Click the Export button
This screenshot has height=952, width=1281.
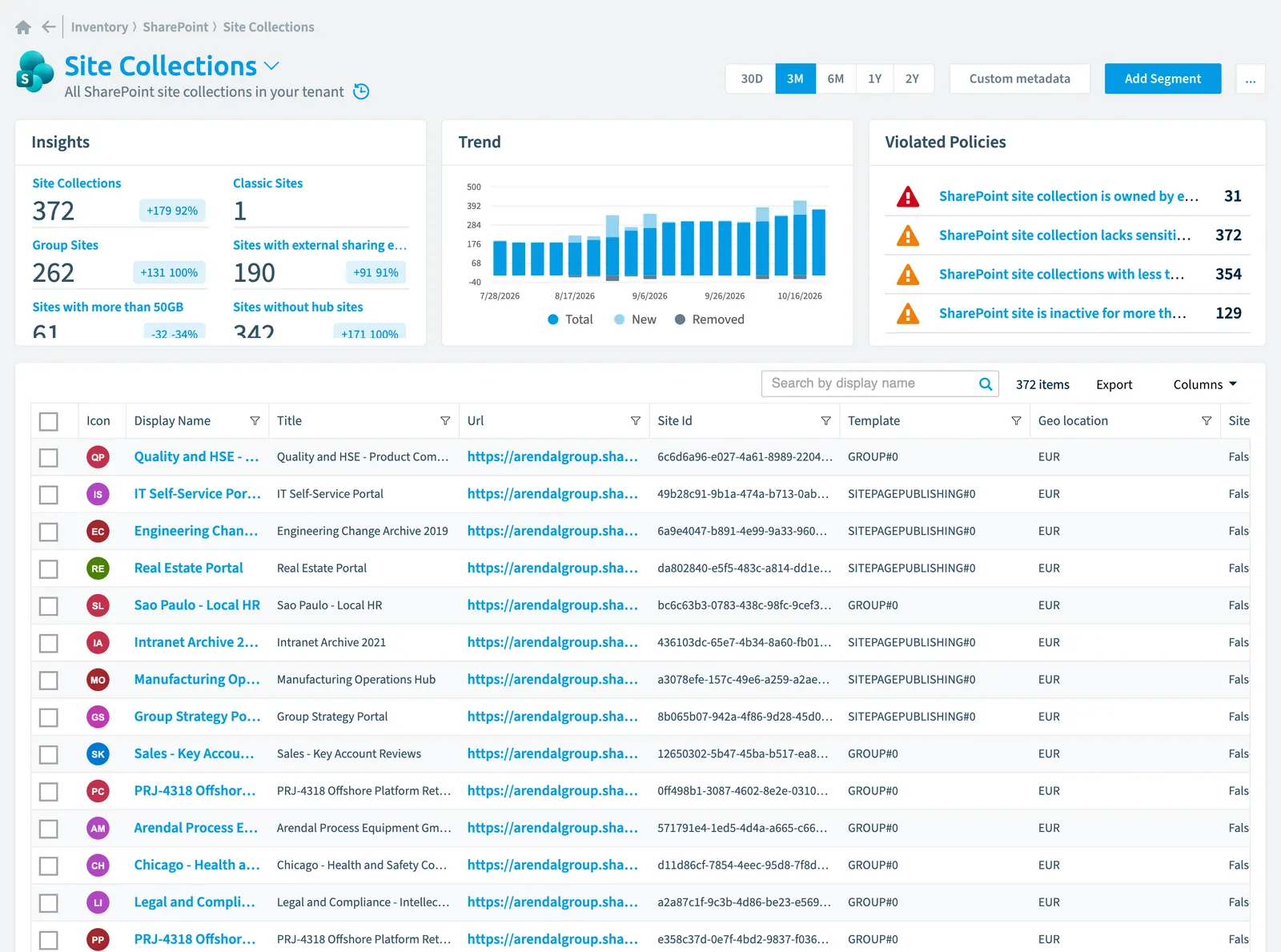1114,384
